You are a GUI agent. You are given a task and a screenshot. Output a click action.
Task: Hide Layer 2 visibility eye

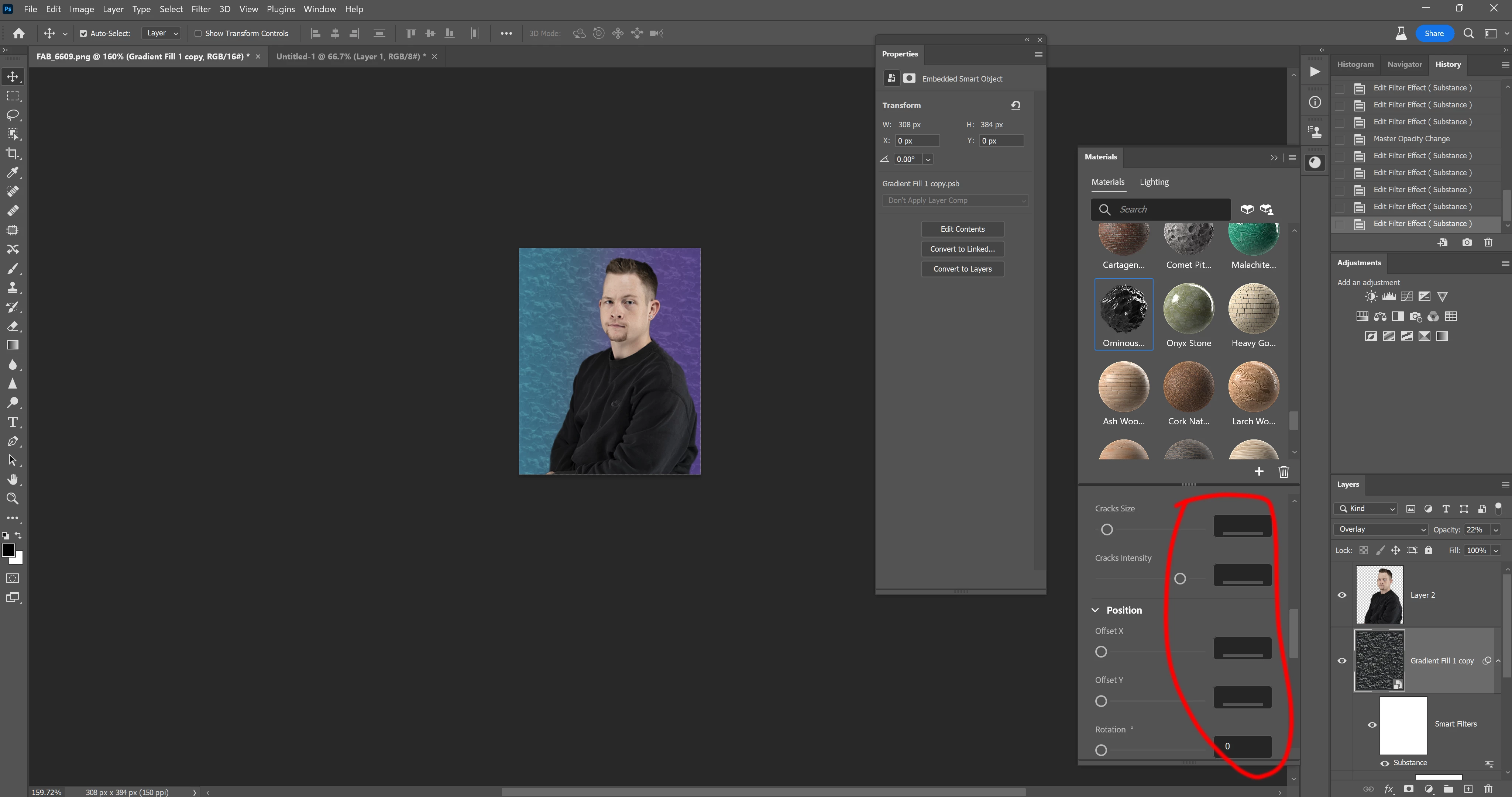coord(1342,595)
